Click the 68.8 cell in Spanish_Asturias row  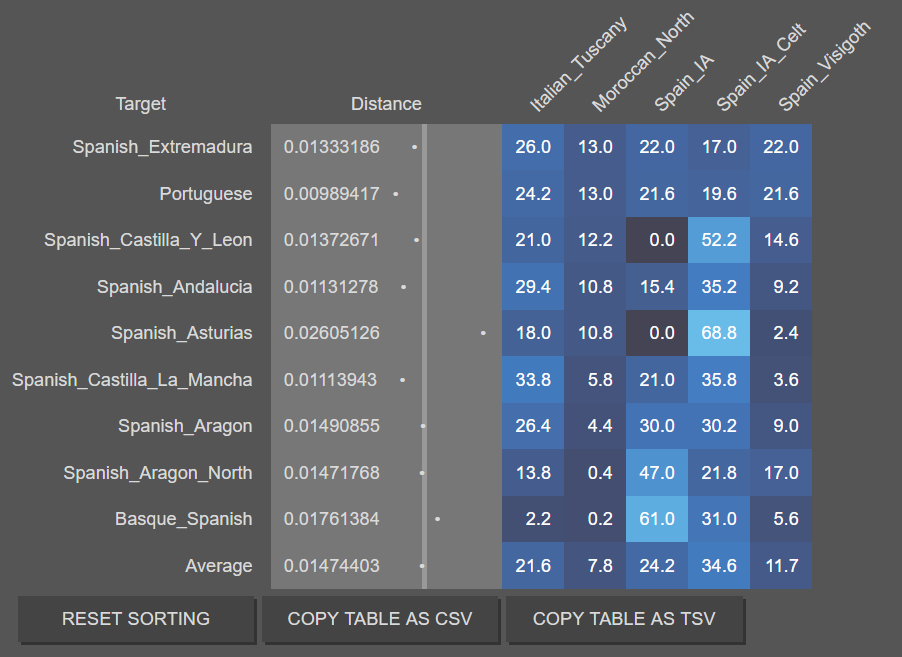[x=719, y=333]
